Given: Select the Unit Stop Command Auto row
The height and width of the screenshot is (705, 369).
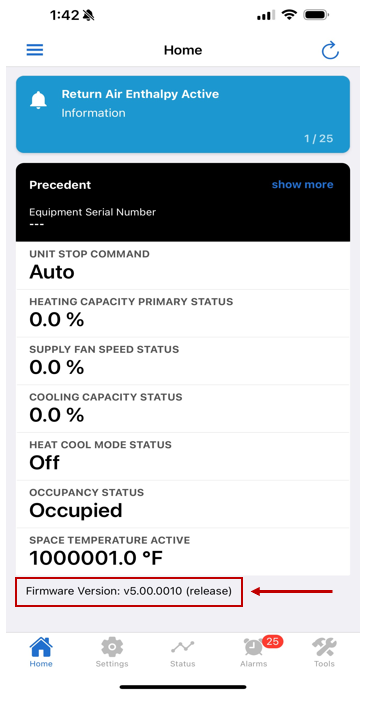Looking at the screenshot, I should point(183,265).
